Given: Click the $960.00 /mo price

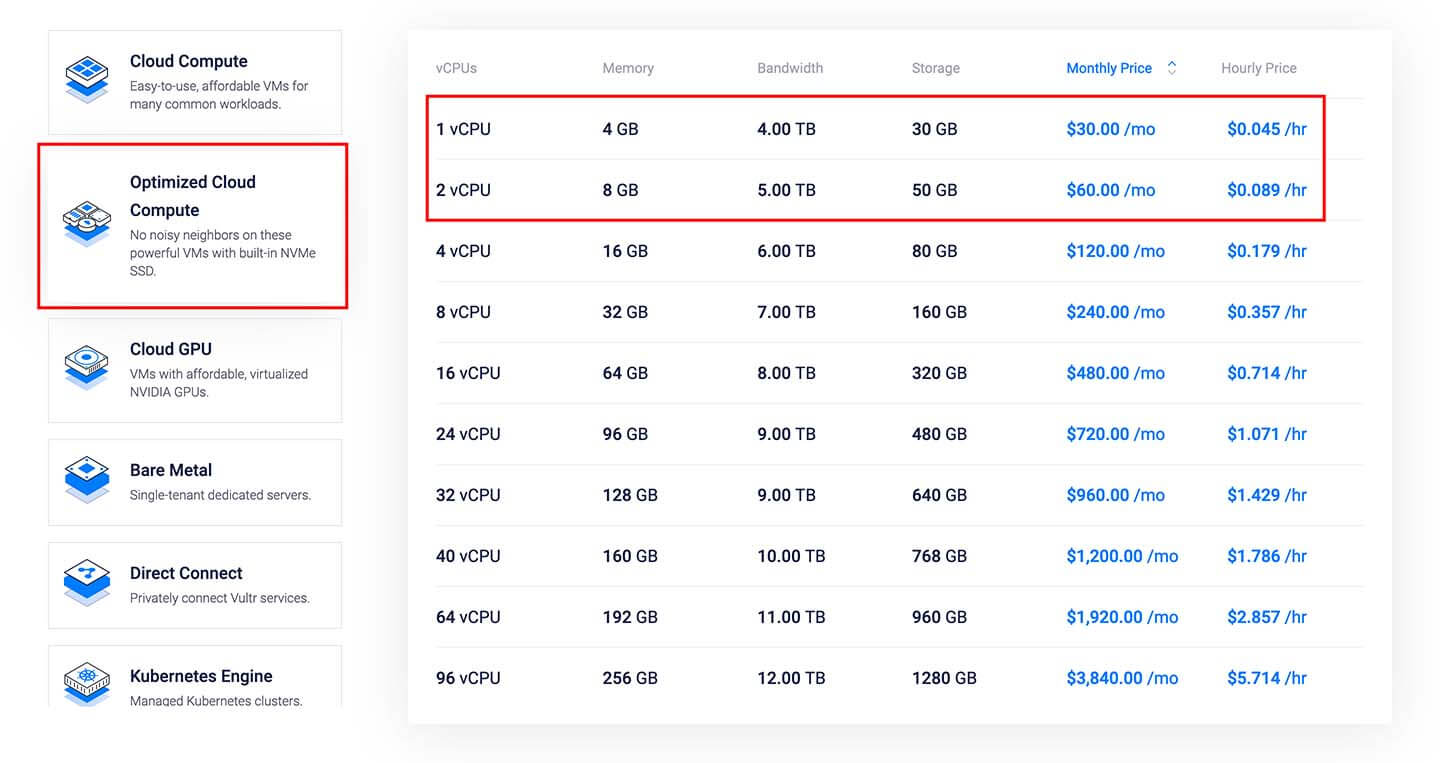Looking at the screenshot, I should pos(1115,495).
